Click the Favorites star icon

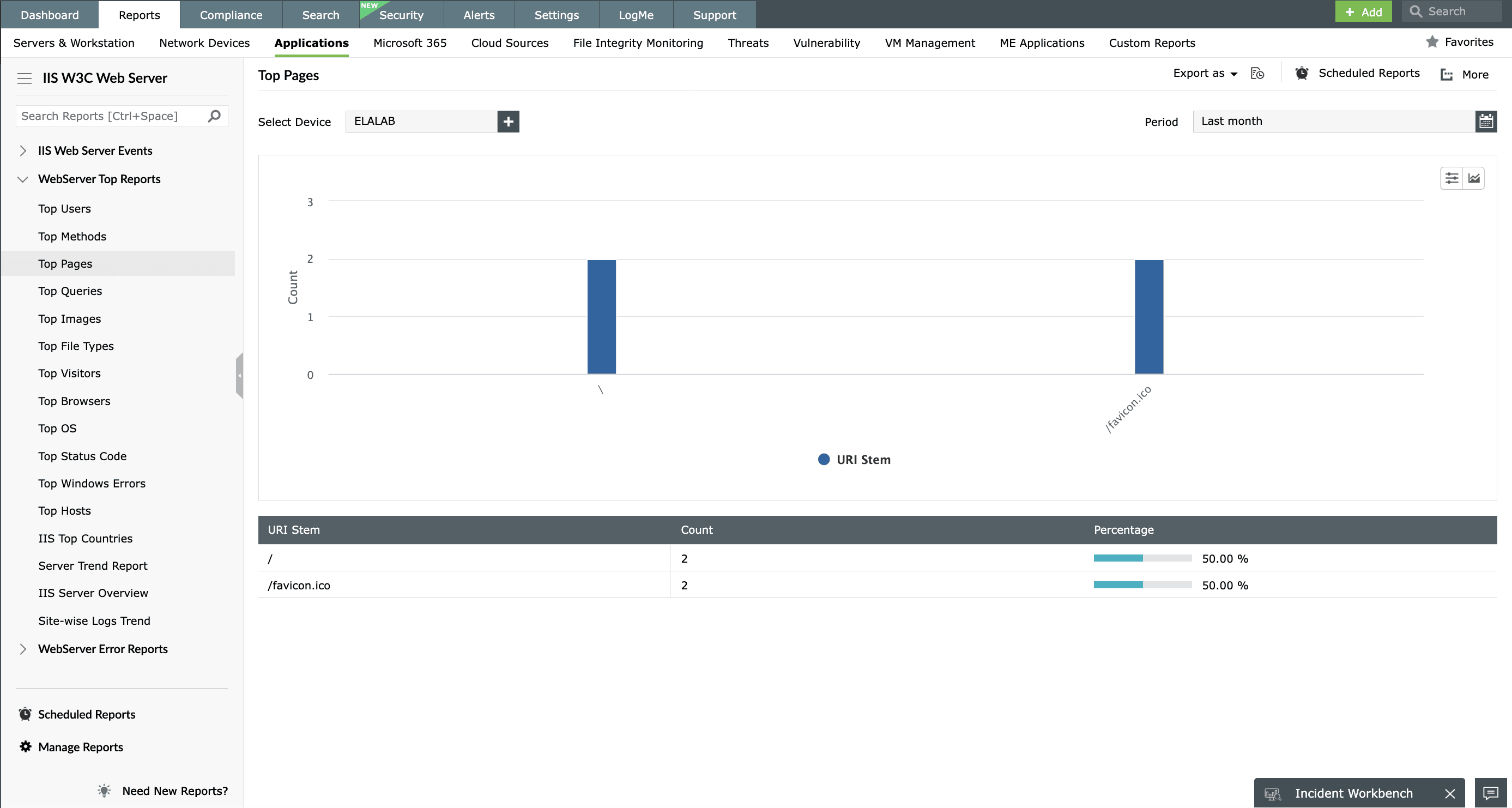[x=1432, y=41]
